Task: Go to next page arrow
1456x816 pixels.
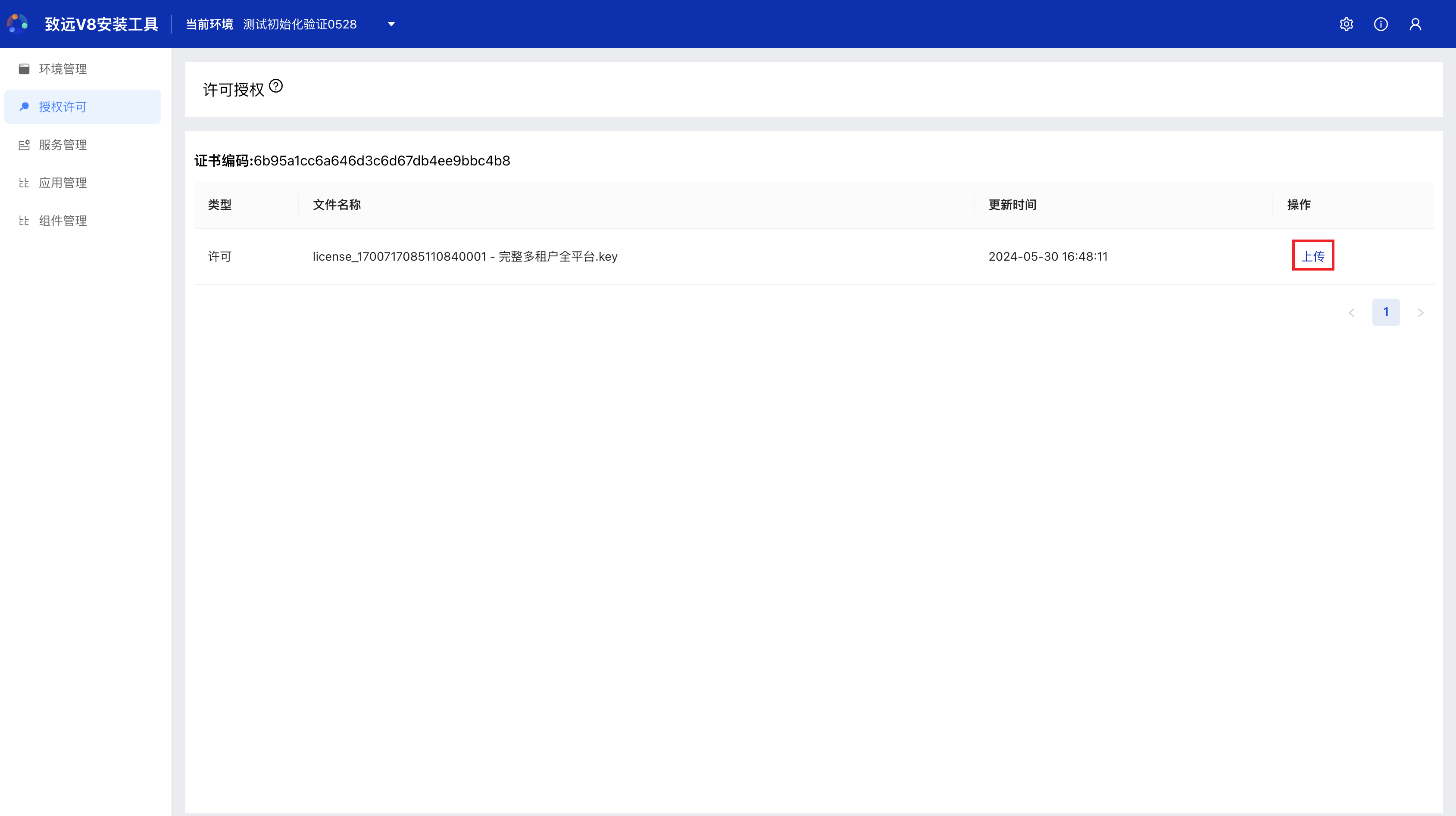Action: (1420, 312)
